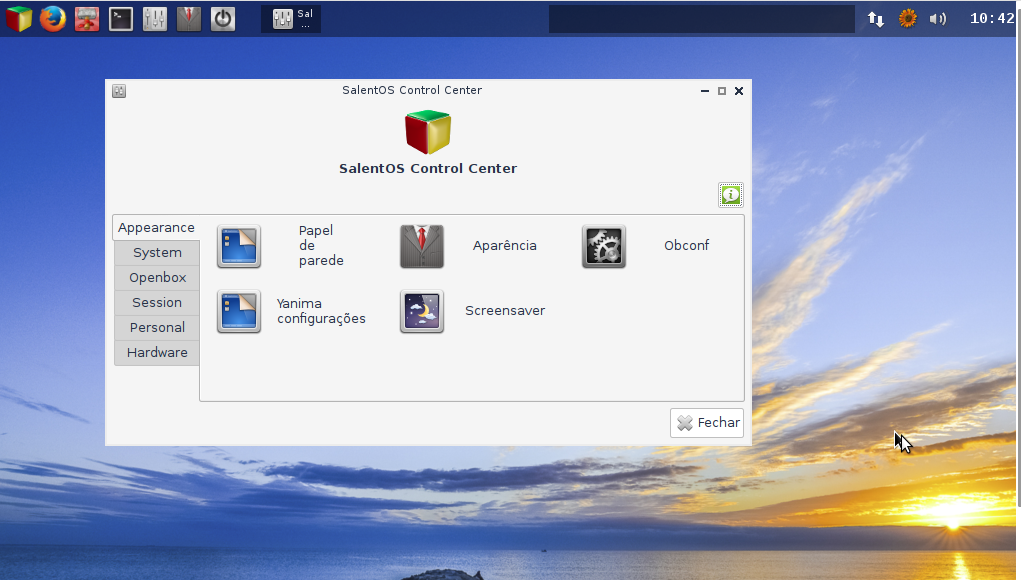Click the SalentOS Control Center bold heading
The width and height of the screenshot is (1021, 580).
(428, 169)
